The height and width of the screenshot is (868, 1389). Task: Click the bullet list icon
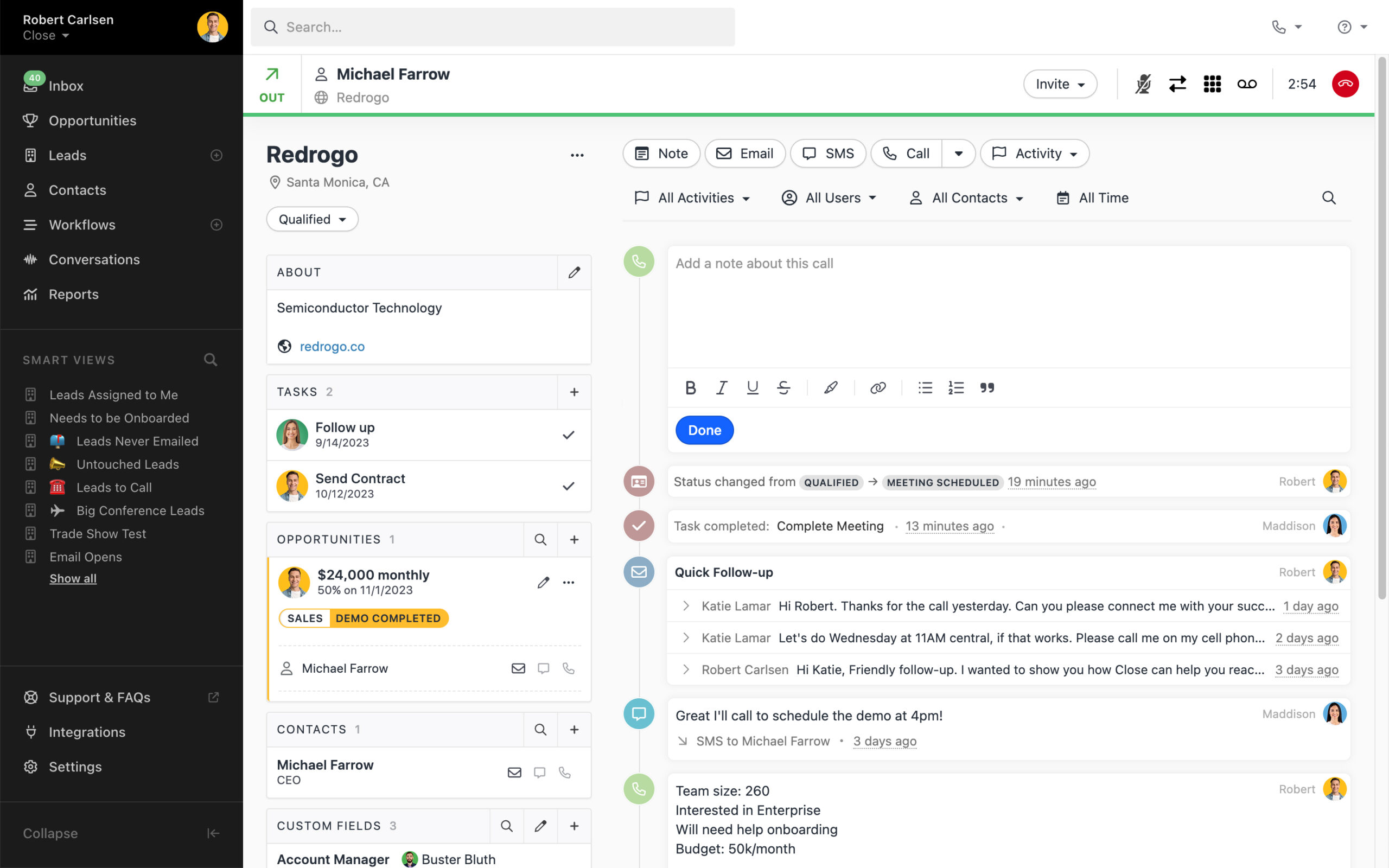click(x=924, y=388)
